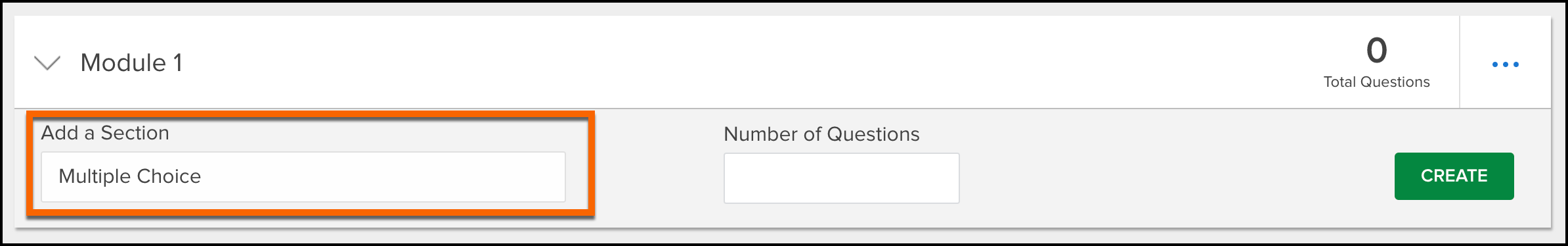Collapse the Module 1 chevron

[47, 64]
